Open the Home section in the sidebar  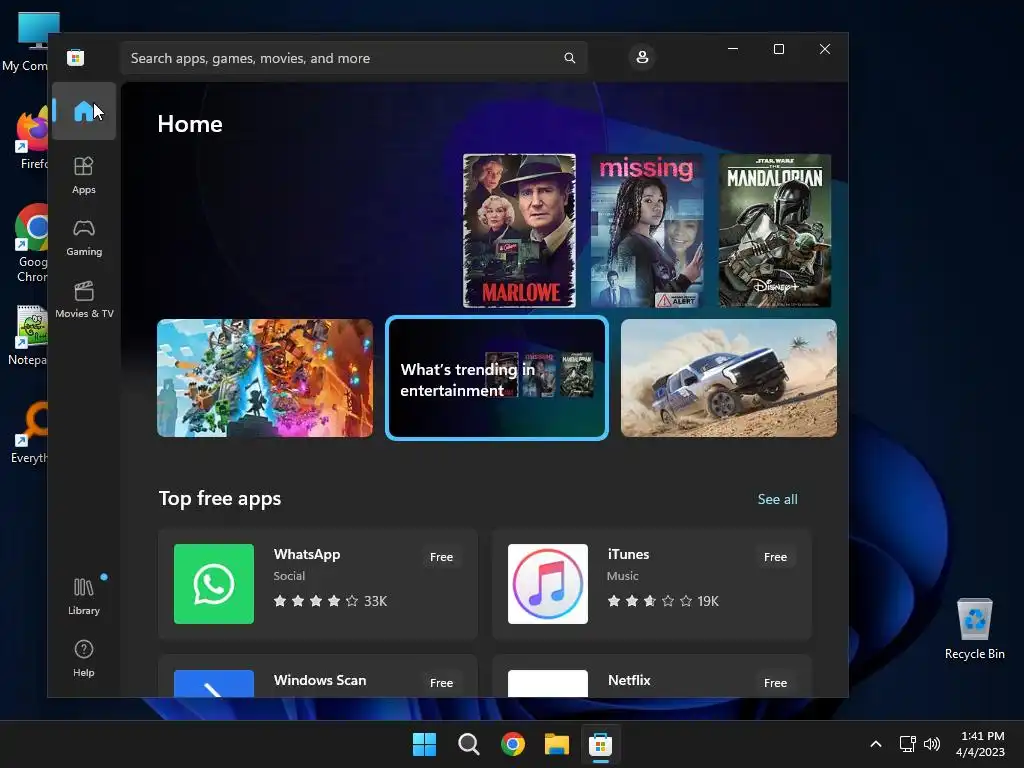click(x=84, y=111)
